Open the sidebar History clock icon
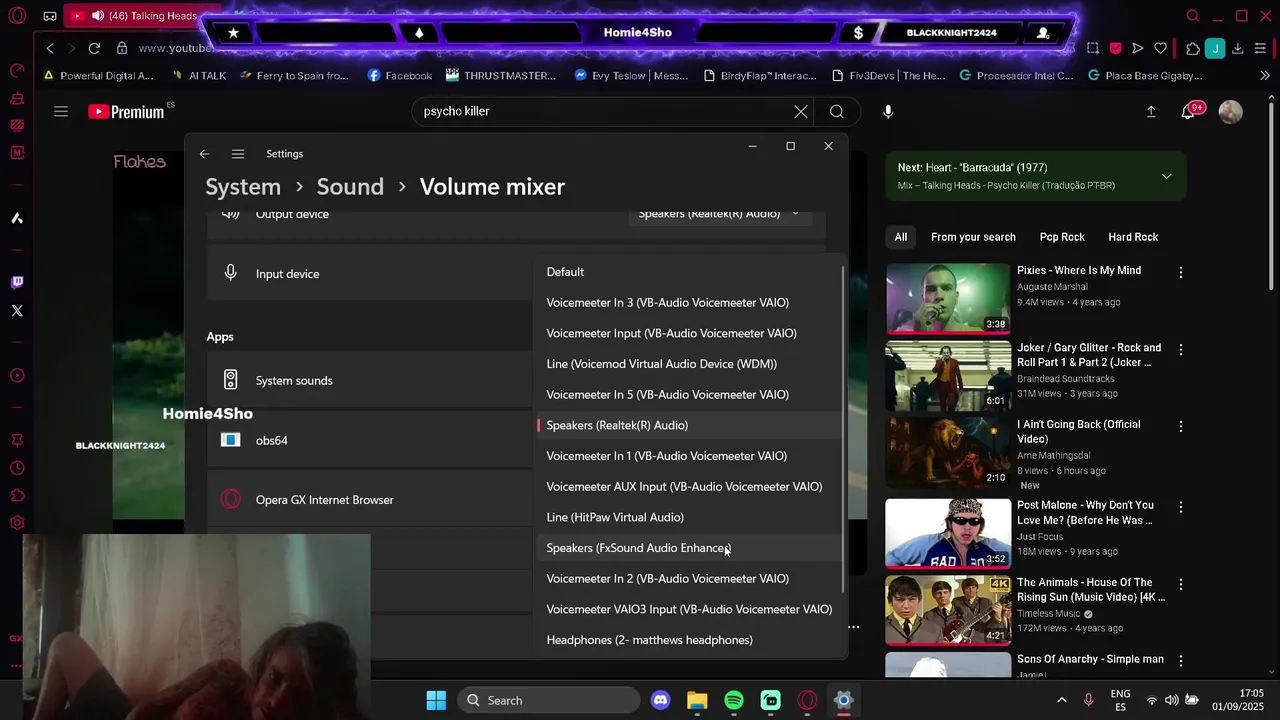This screenshot has height=720, width=1280. tap(17, 468)
